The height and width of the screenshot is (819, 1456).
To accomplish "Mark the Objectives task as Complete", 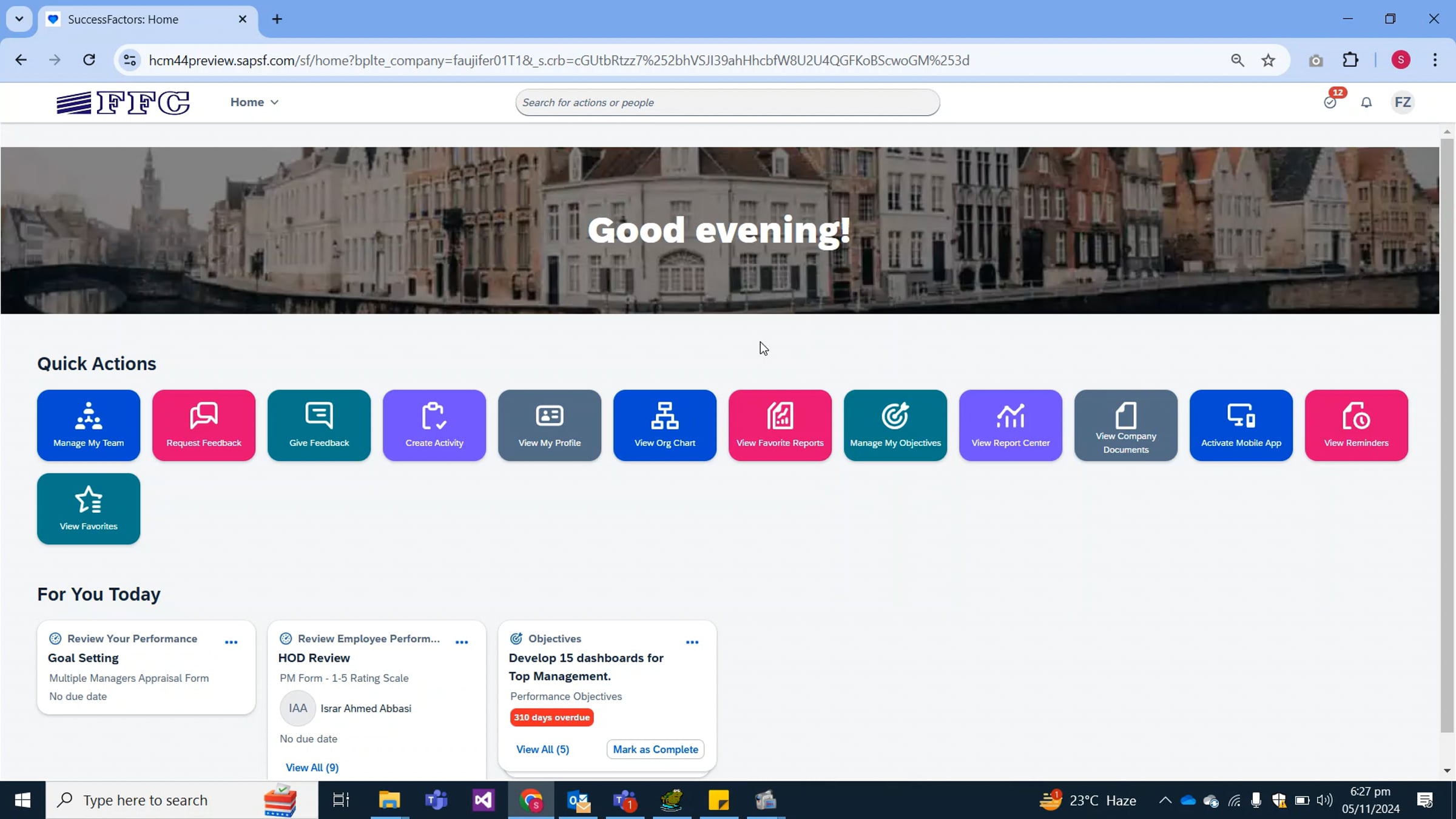I will (655, 749).
